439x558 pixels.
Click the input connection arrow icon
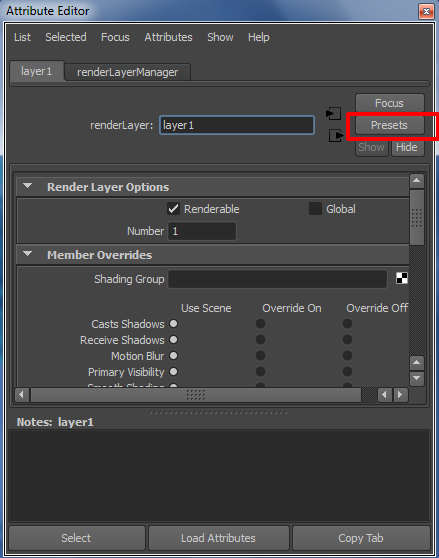pyautogui.click(x=333, y=114)
